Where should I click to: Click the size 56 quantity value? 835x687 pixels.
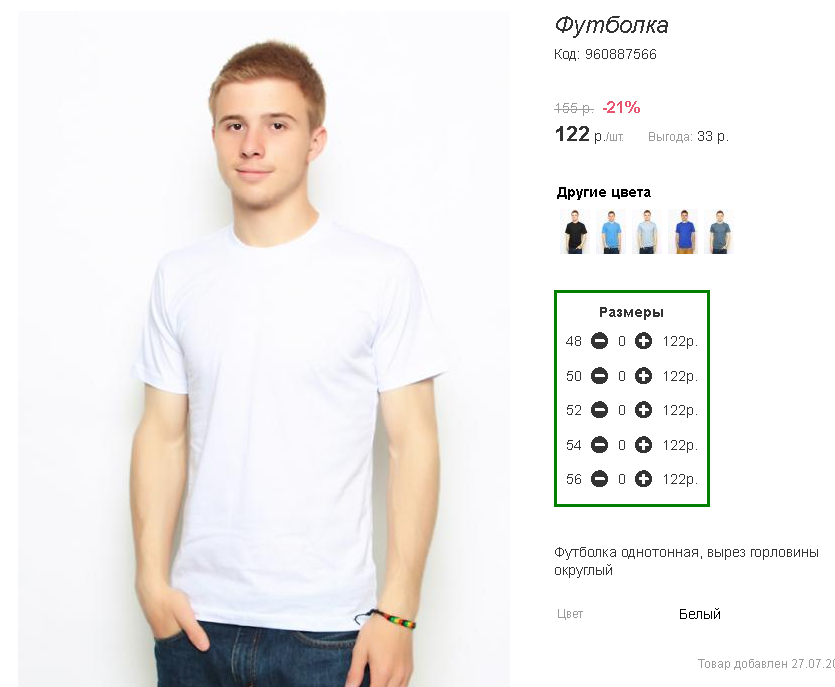tap(621, 479)
